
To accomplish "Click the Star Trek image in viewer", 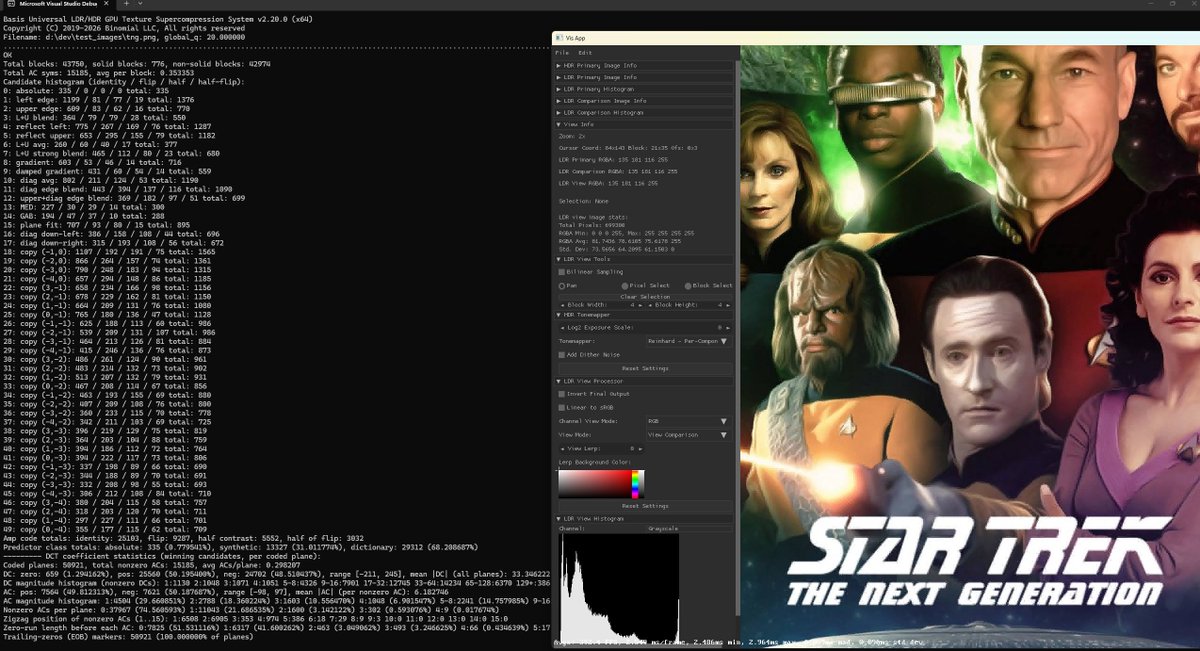I will click(970, 345).
